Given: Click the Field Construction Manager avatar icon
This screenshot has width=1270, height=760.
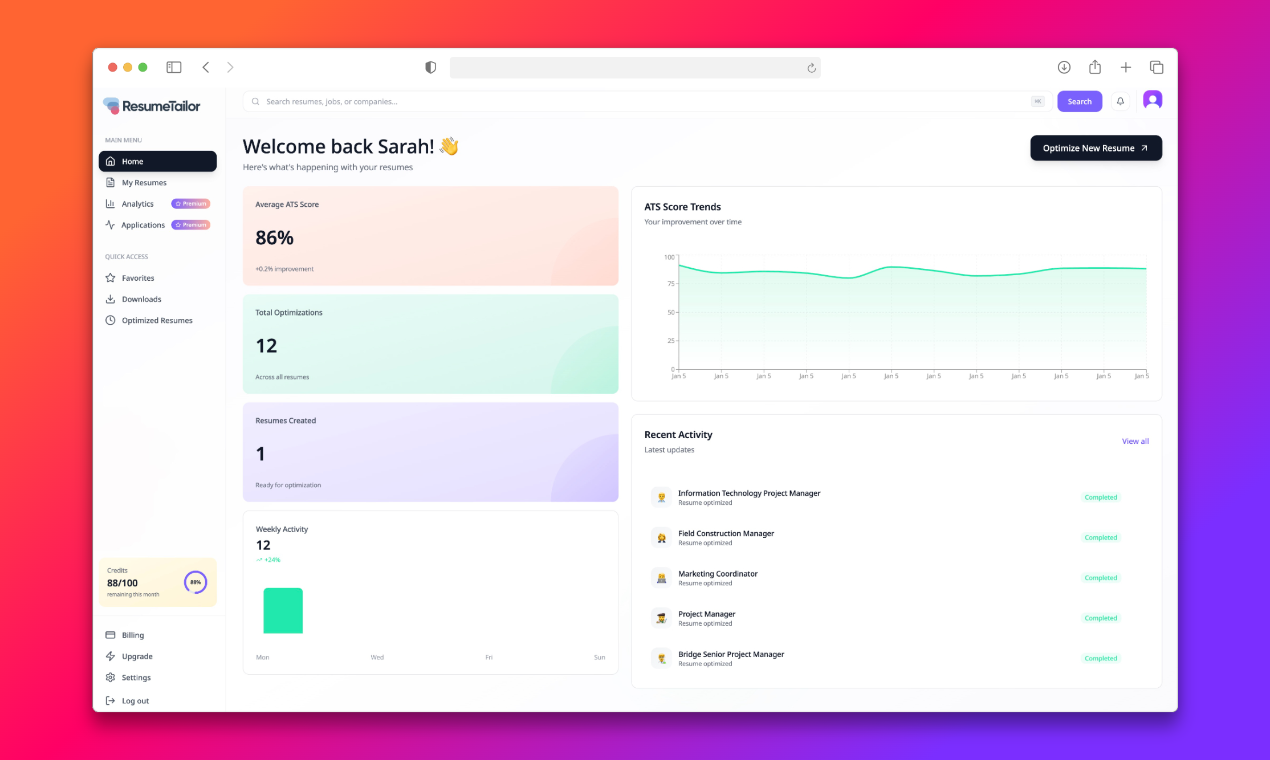Looking at the screenshot, I should (x=661, y=537).
